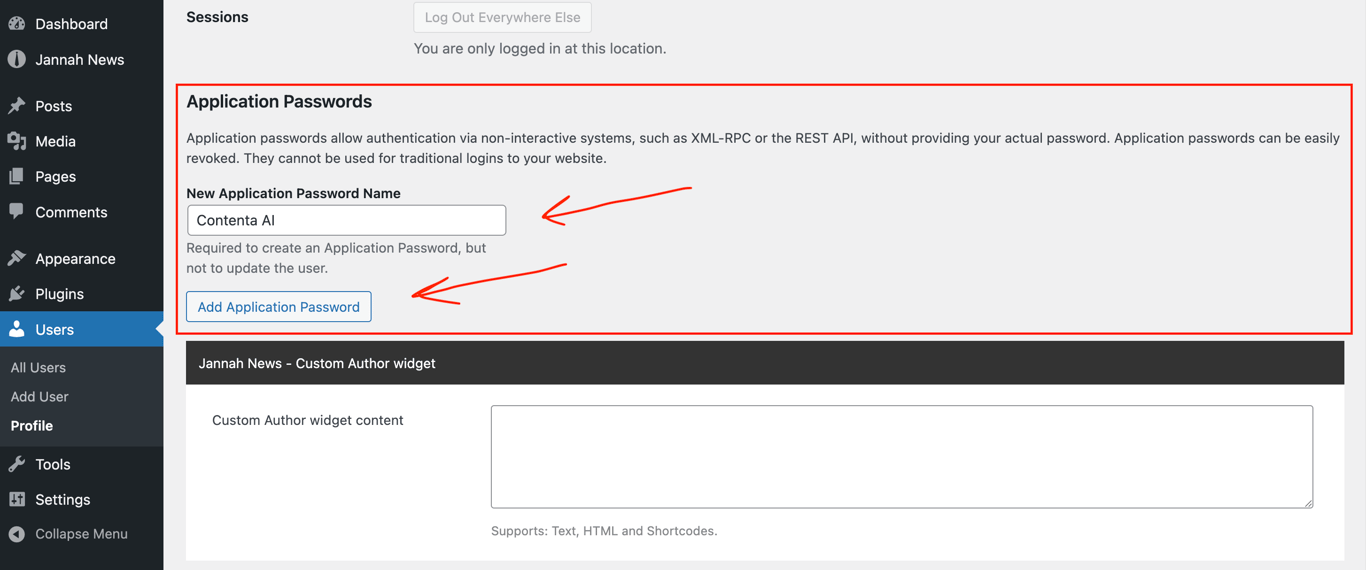
Task: Click inside Custom Author widget content textarea
Action: [x=900, y=456]
